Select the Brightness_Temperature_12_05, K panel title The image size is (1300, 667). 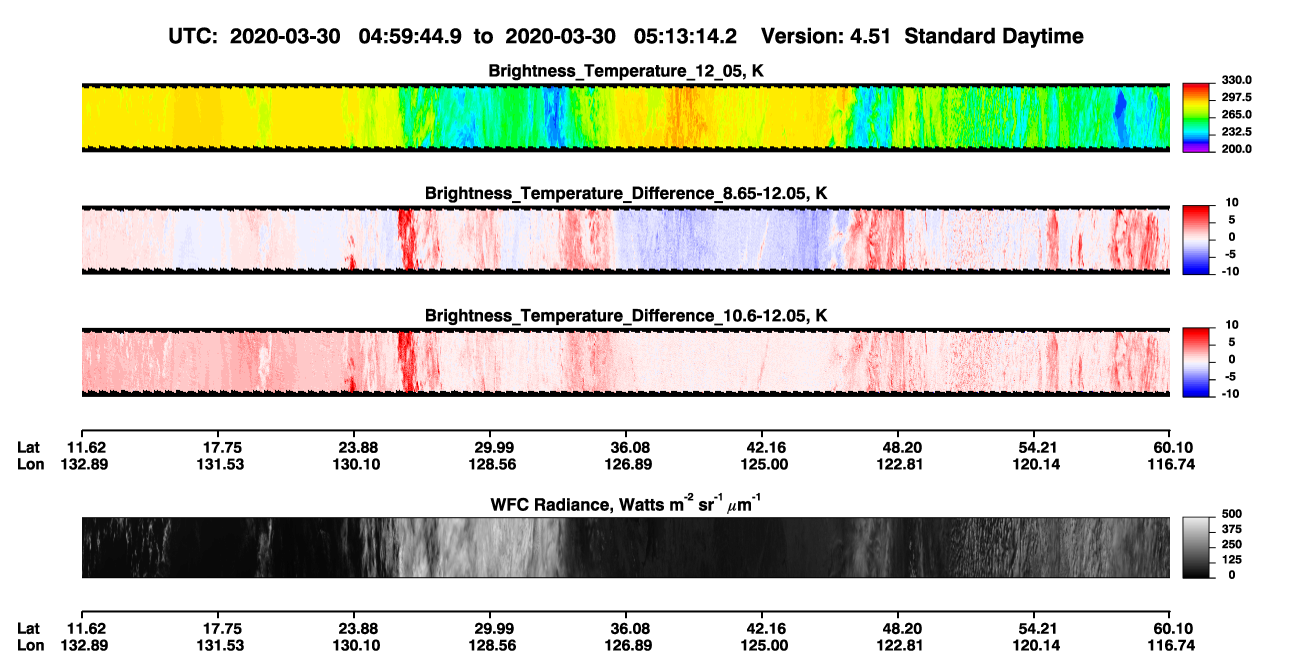pos(626,71)
